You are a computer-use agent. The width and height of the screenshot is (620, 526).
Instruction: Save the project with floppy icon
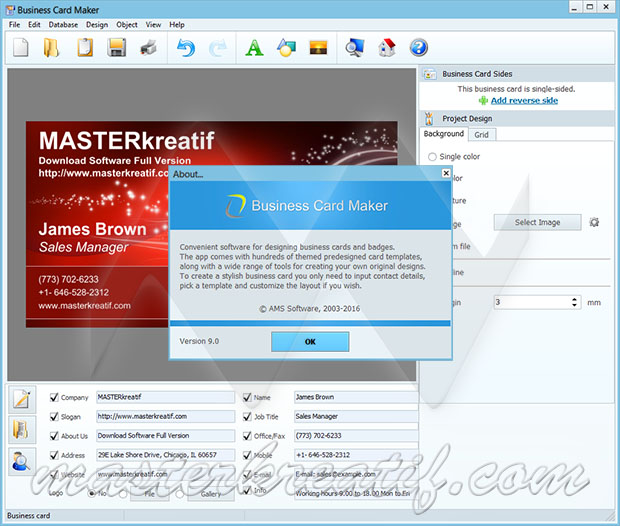pyautogui.click(x=117, y=48)
